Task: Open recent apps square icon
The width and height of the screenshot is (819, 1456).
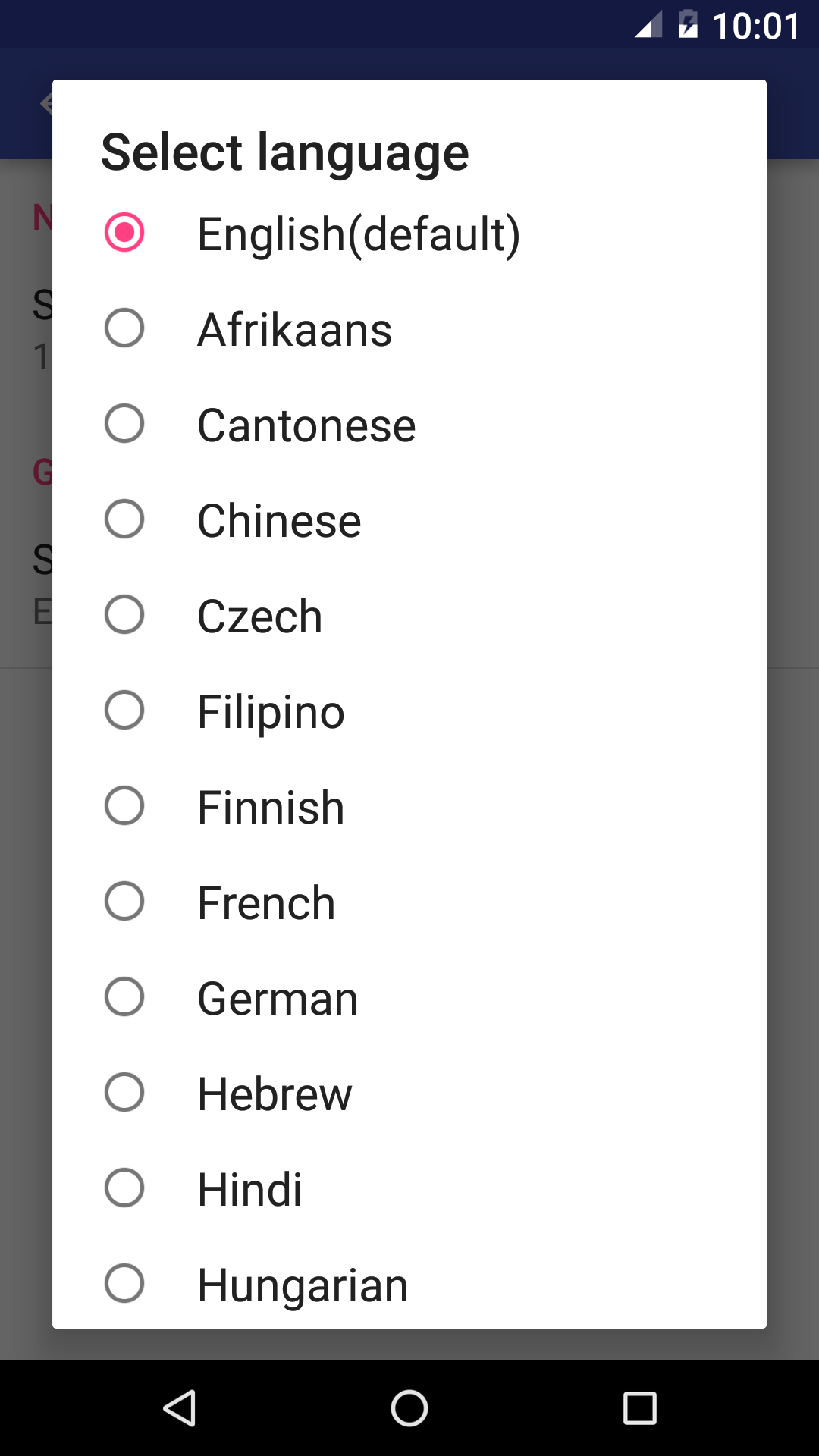Action: point(639,1408)
